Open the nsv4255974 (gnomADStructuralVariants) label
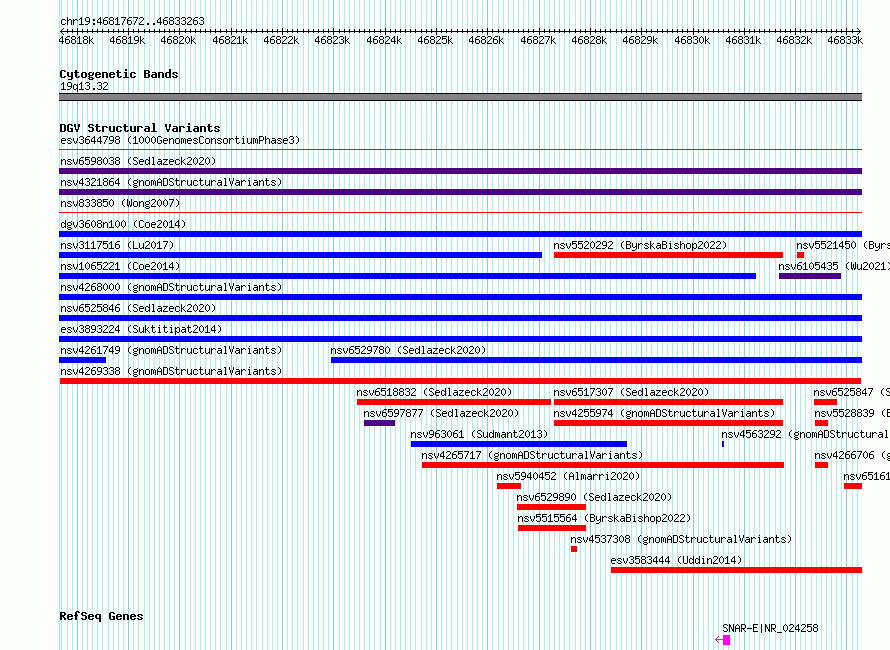This screenshot has height=650, width=890. 664,413
